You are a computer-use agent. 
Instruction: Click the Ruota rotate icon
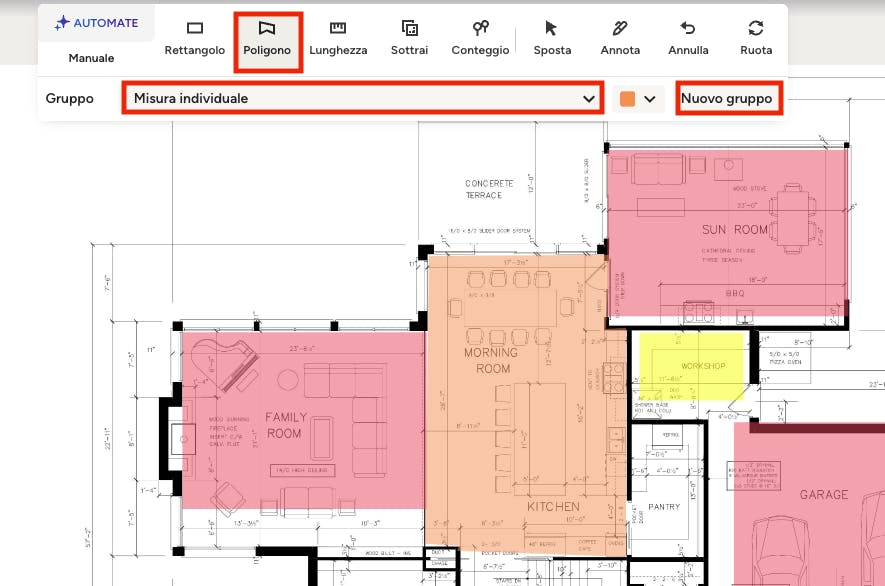click(756, 38)
